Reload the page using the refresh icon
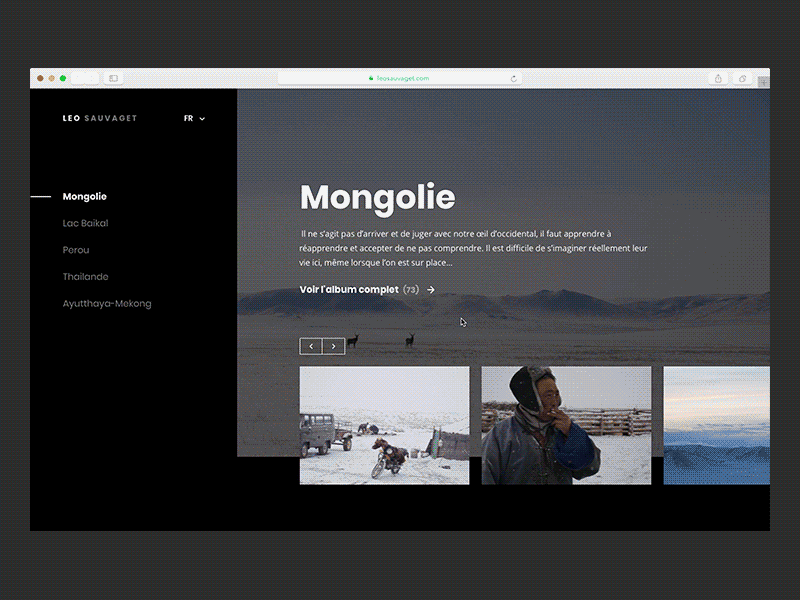The width and height of the screenshot is (800, 600). 513,79
